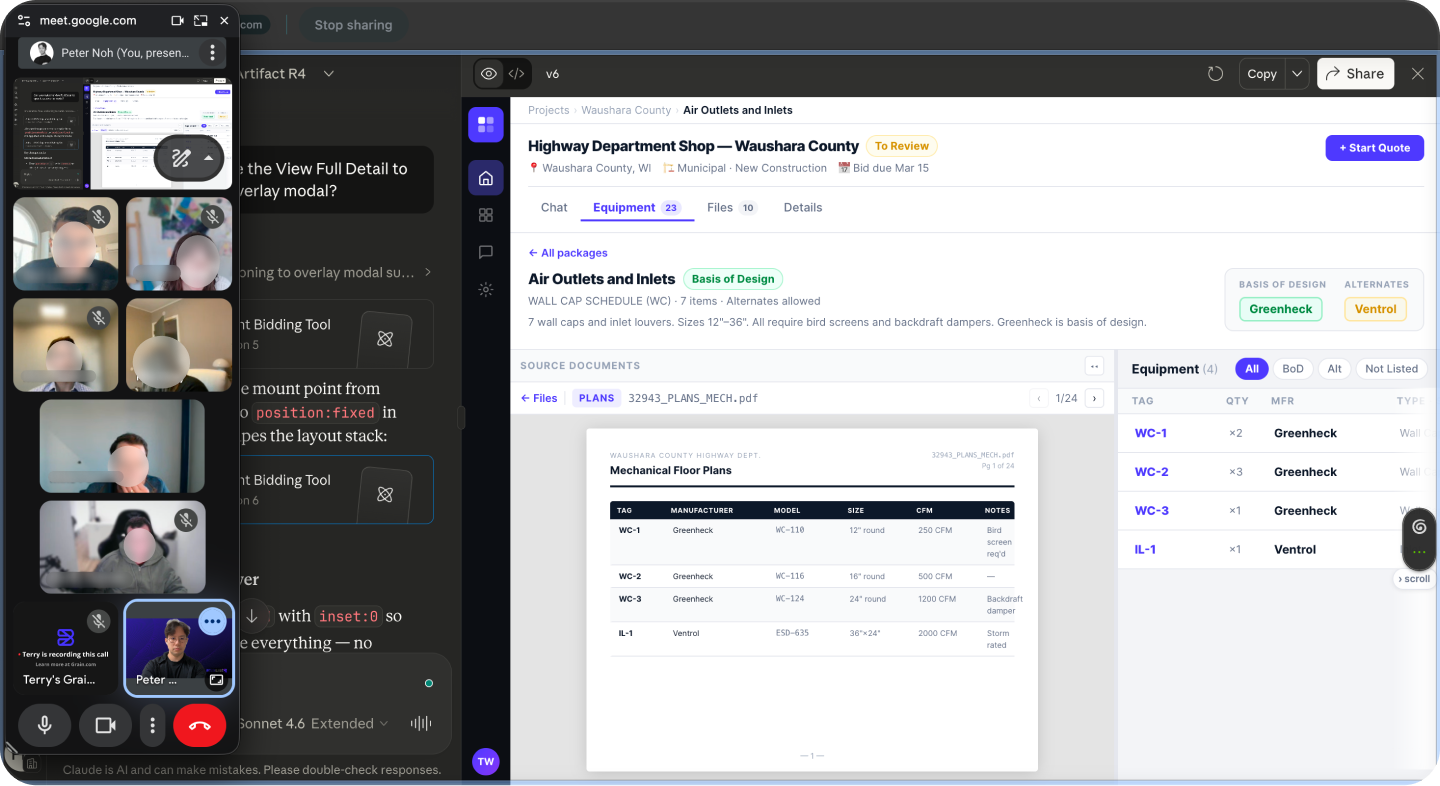The height and width of the screenshot is (786, 1440).
Task: Hang up the Meet call
Action: pos(199,725)
